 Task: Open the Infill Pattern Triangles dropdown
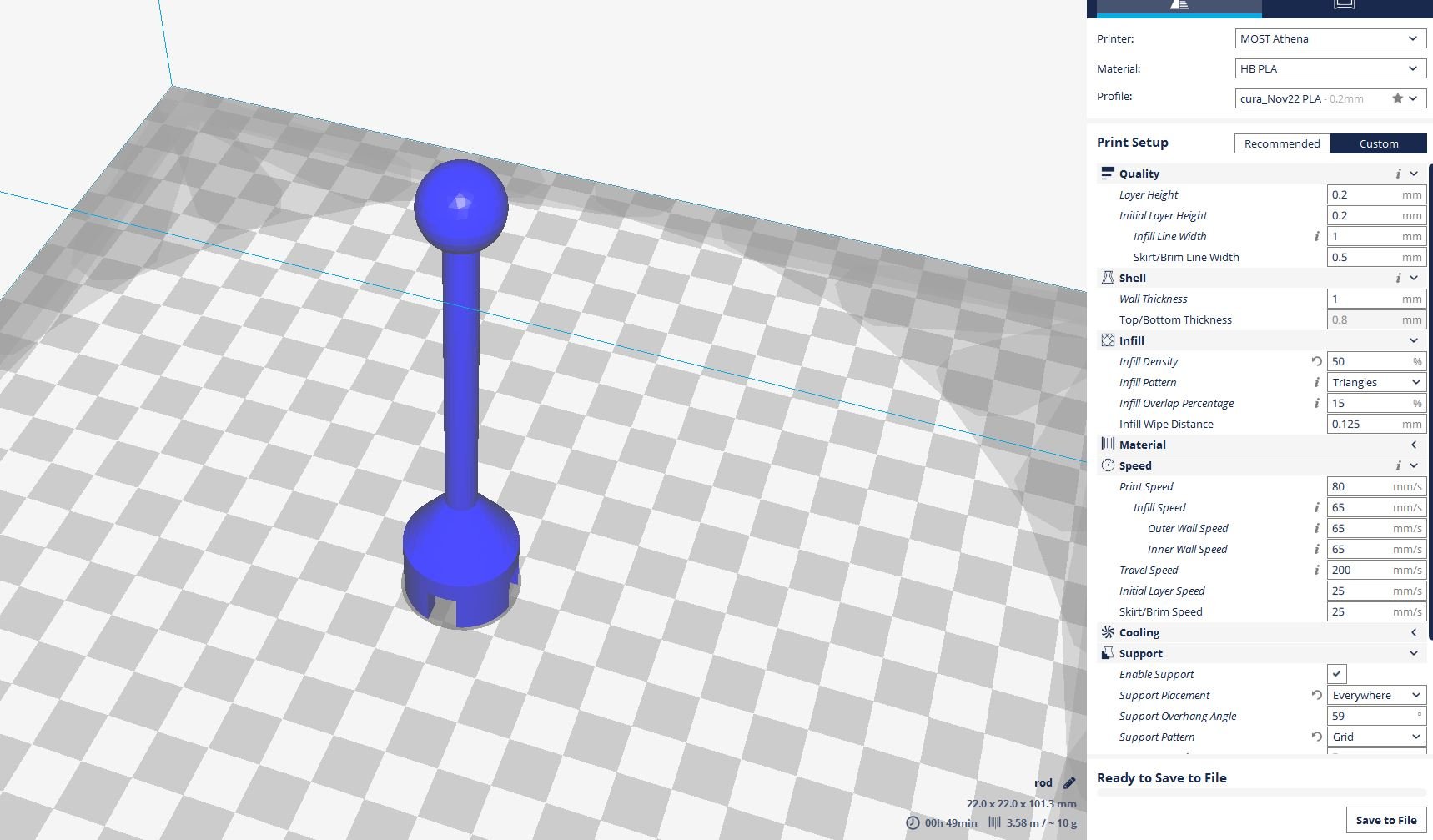point(1375,382)
